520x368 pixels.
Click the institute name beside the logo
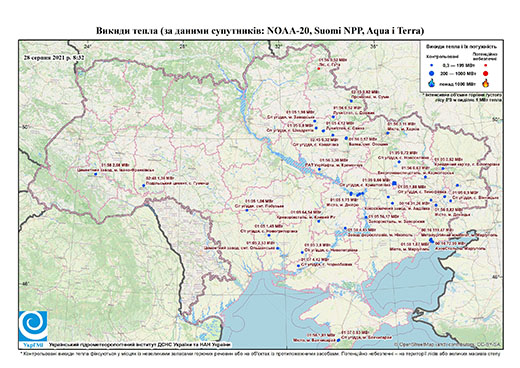(x=139, y=344)
